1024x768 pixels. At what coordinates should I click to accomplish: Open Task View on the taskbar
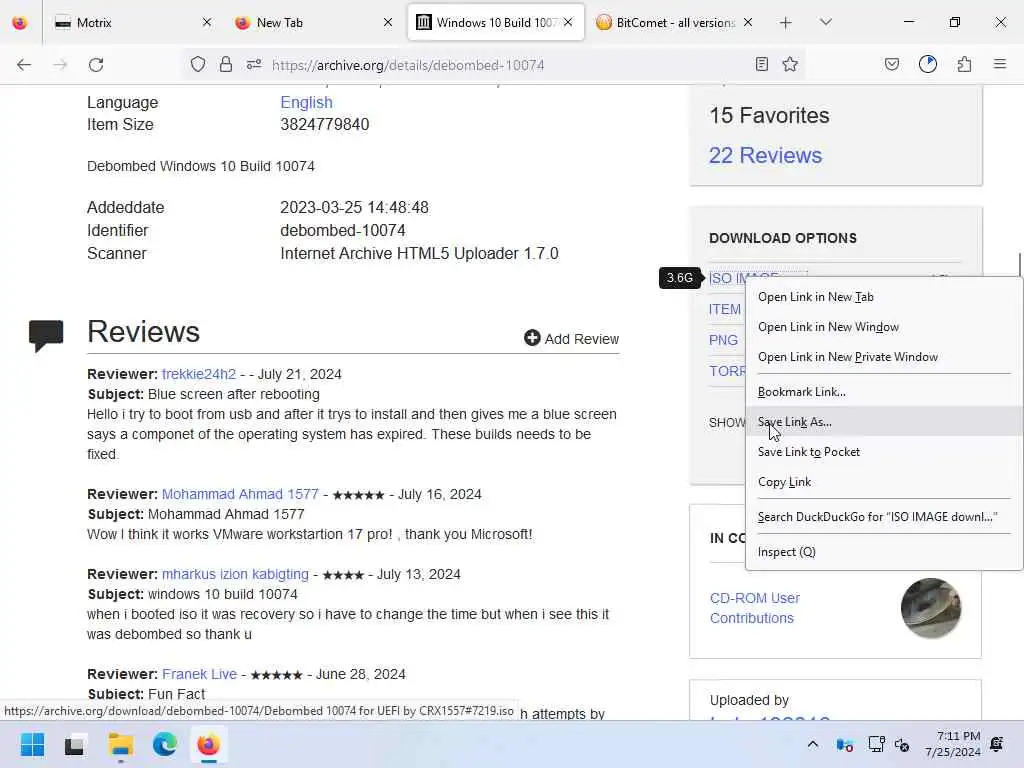[x=74, y=744]
